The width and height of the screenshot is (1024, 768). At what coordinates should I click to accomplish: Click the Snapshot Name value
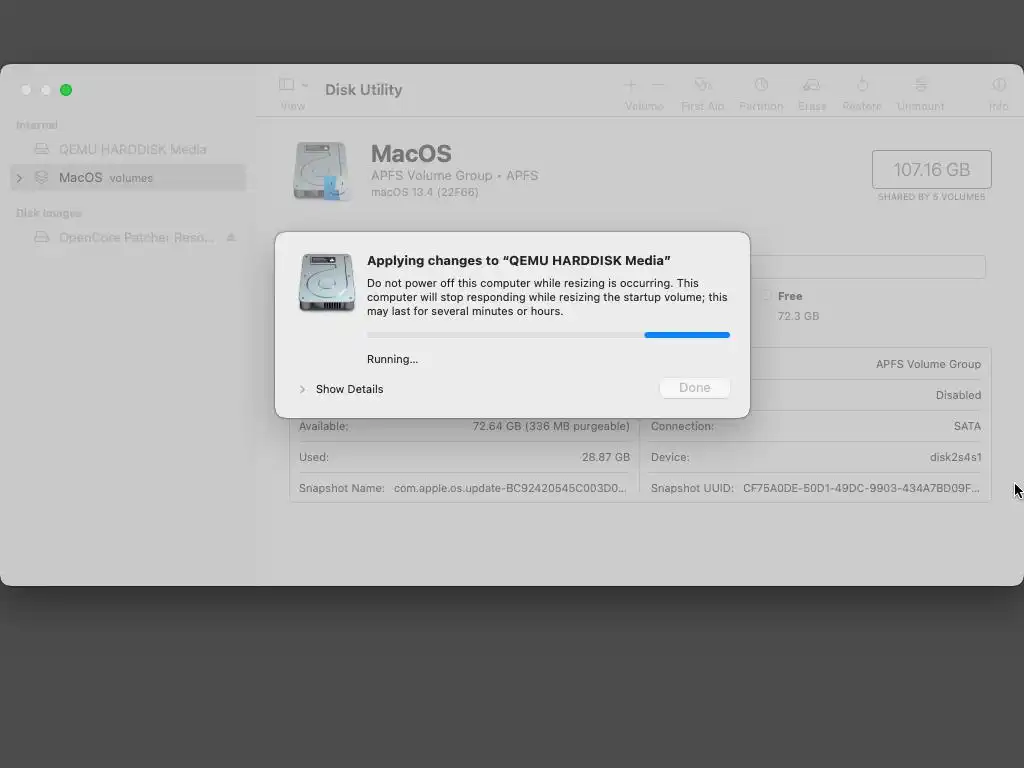(510, 488)
